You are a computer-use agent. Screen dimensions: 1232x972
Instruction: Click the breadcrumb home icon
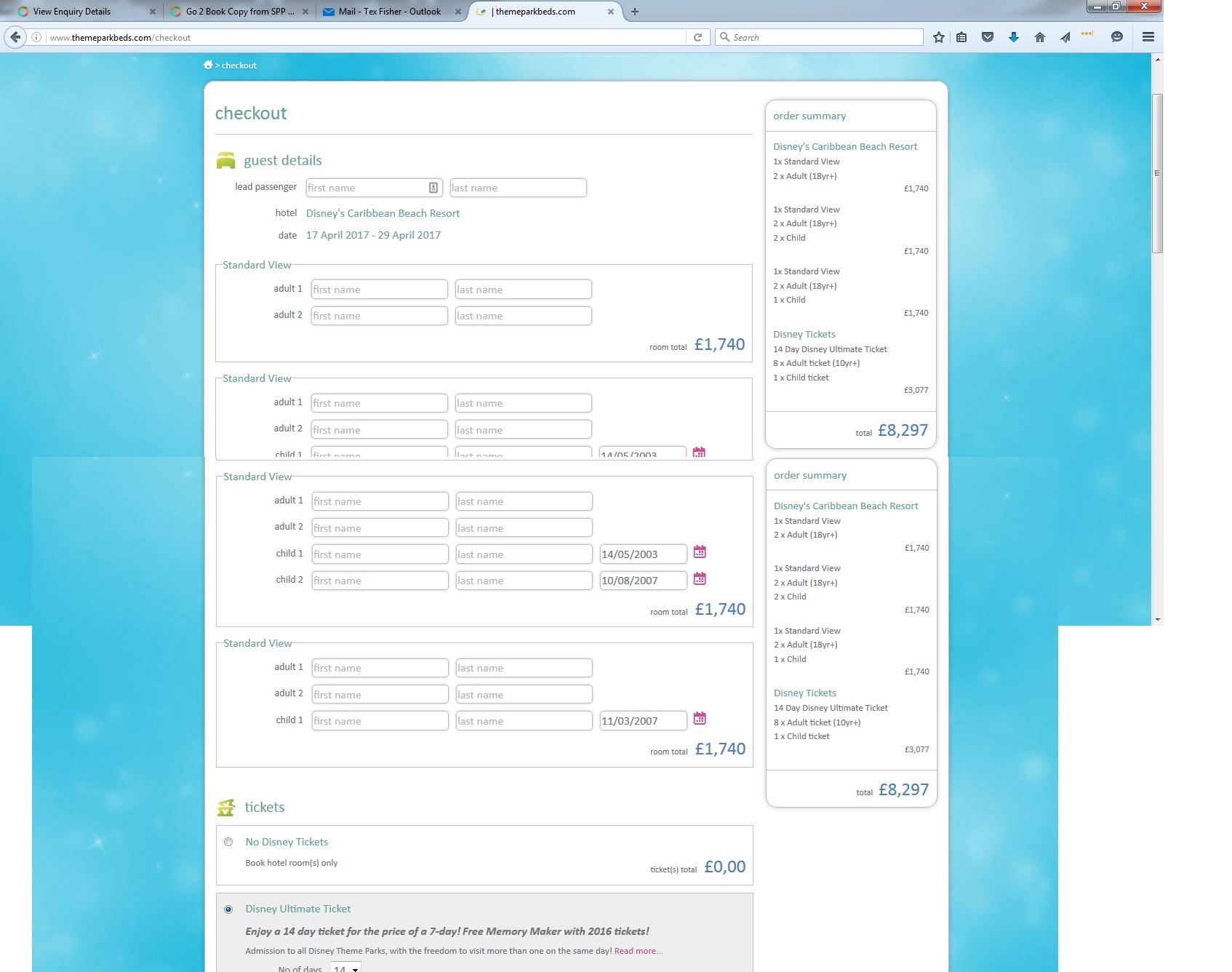click(x=208, y=65)
